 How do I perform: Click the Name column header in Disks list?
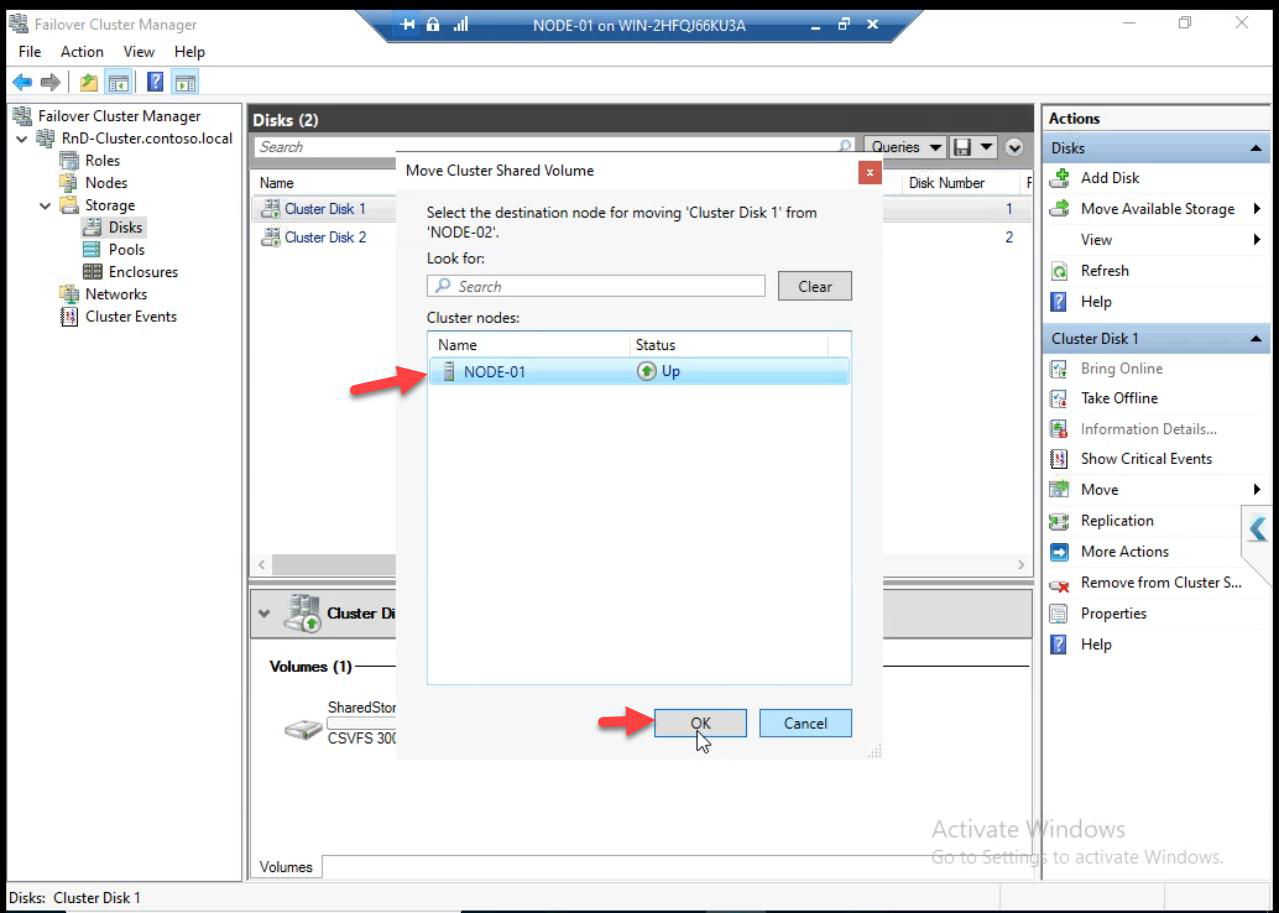point(277,183)
